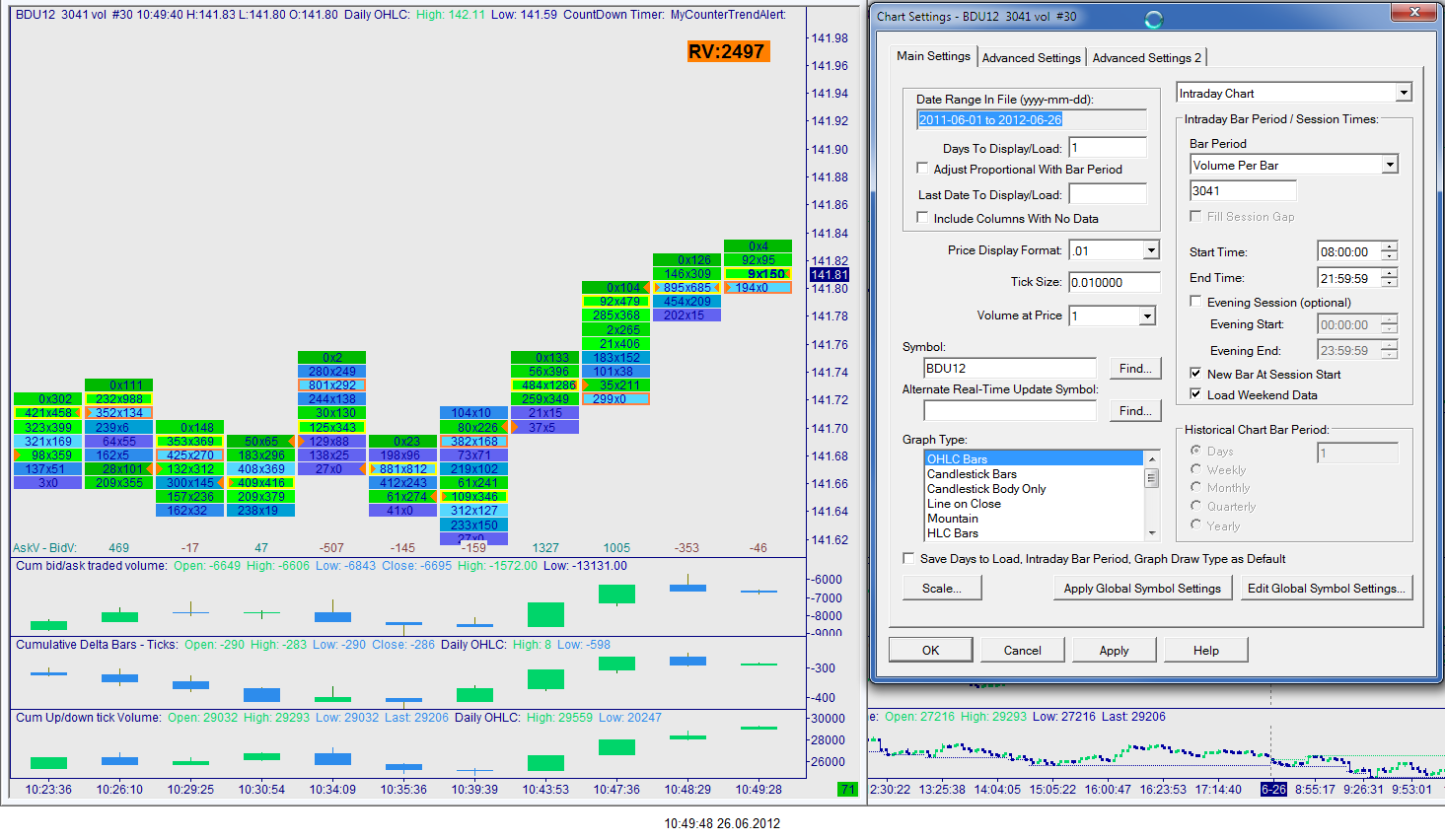This screenshot has height=840, width=1445.
Task: Click Find next to Symbol field
Action: click(x=1135, y=369)
